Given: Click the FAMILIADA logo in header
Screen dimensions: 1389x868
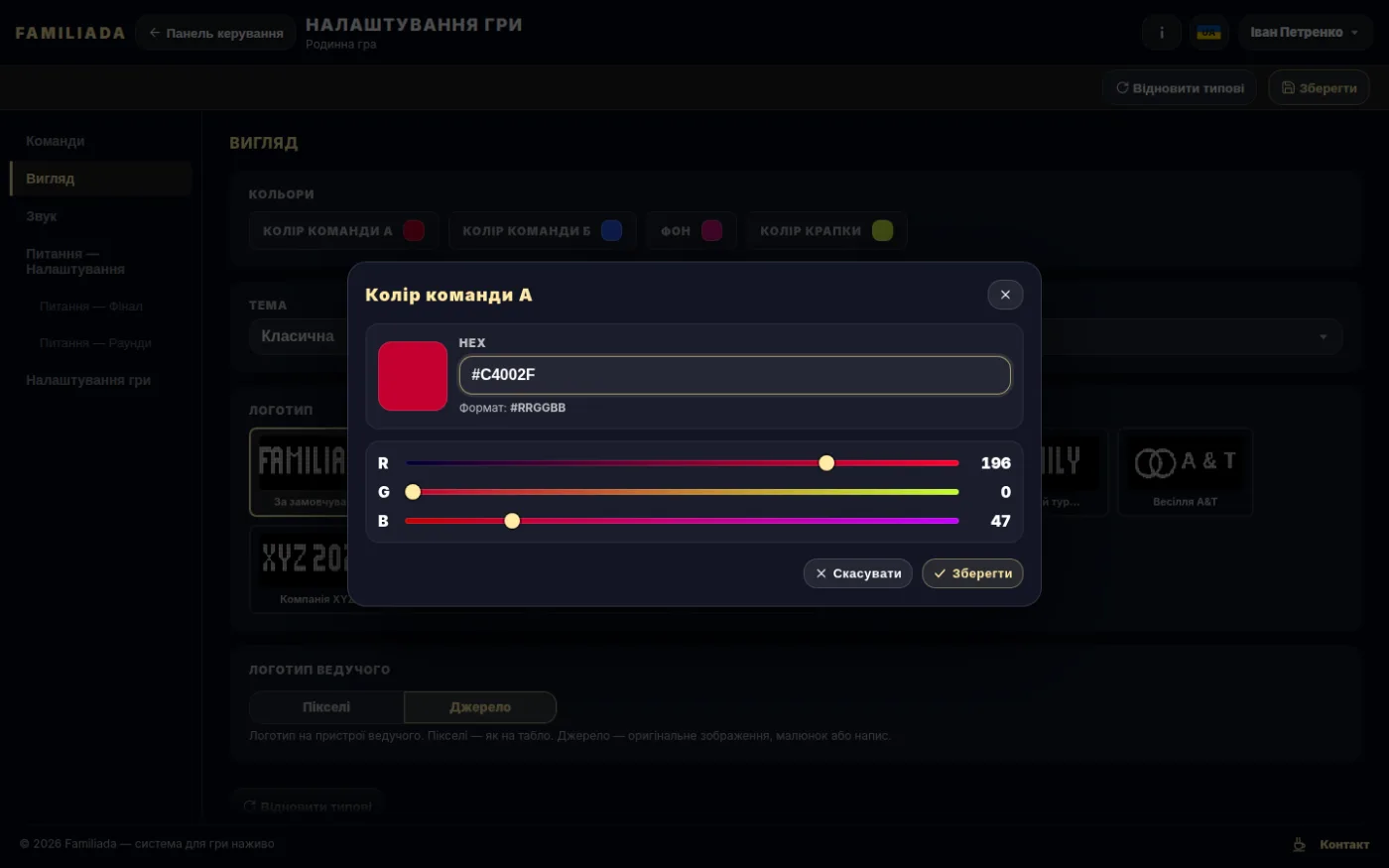Looking at the screenshot, I should click(70, 33).
